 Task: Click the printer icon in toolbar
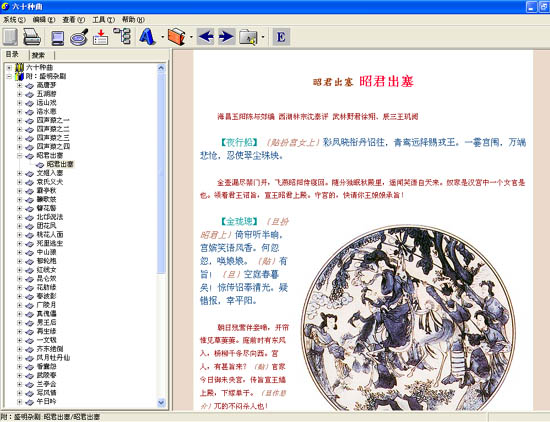tap(32, 37)
